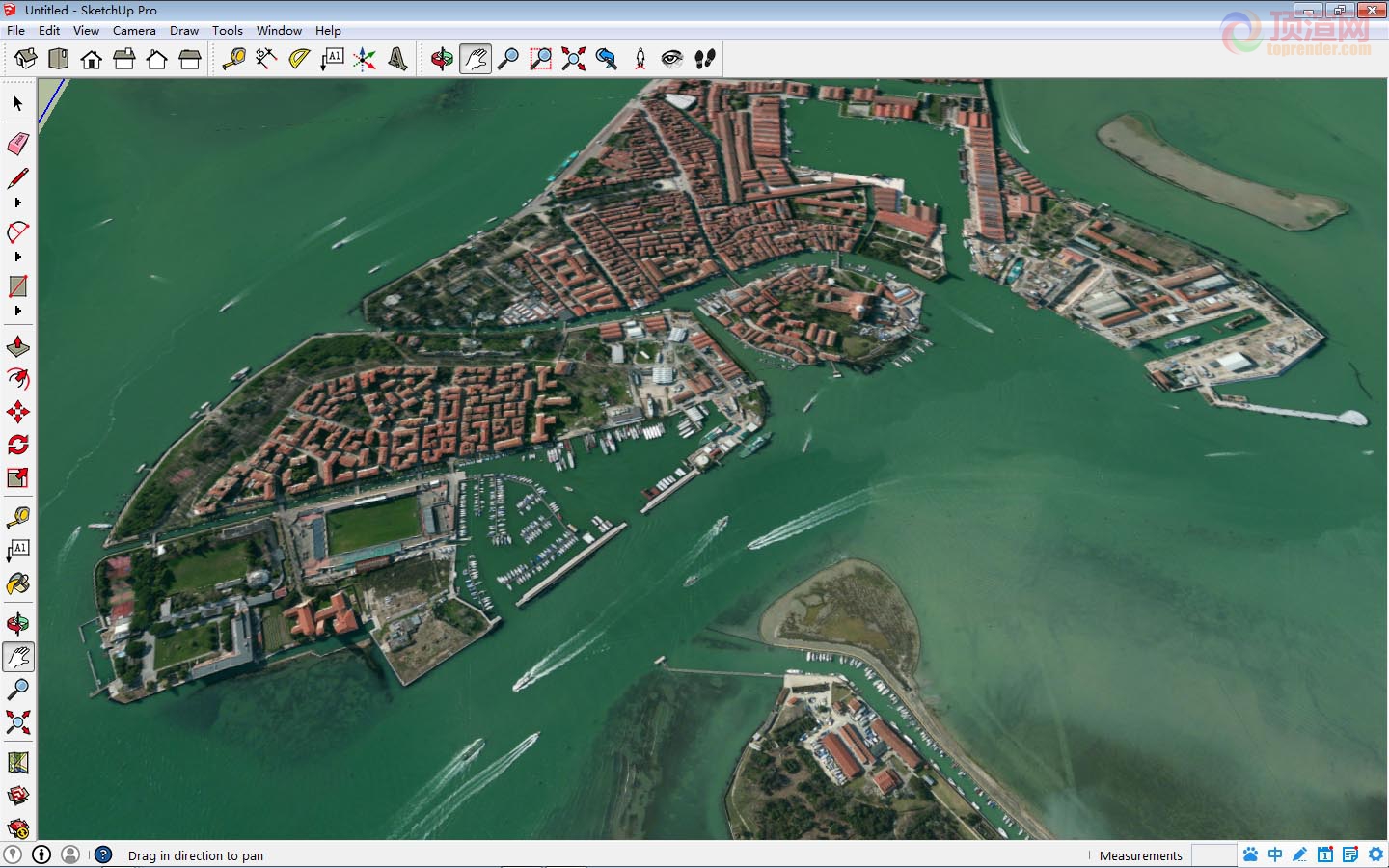Select the Text label tool in top toolbar
The width and height of the screenshot is (1389, 868).
(332, 59)
